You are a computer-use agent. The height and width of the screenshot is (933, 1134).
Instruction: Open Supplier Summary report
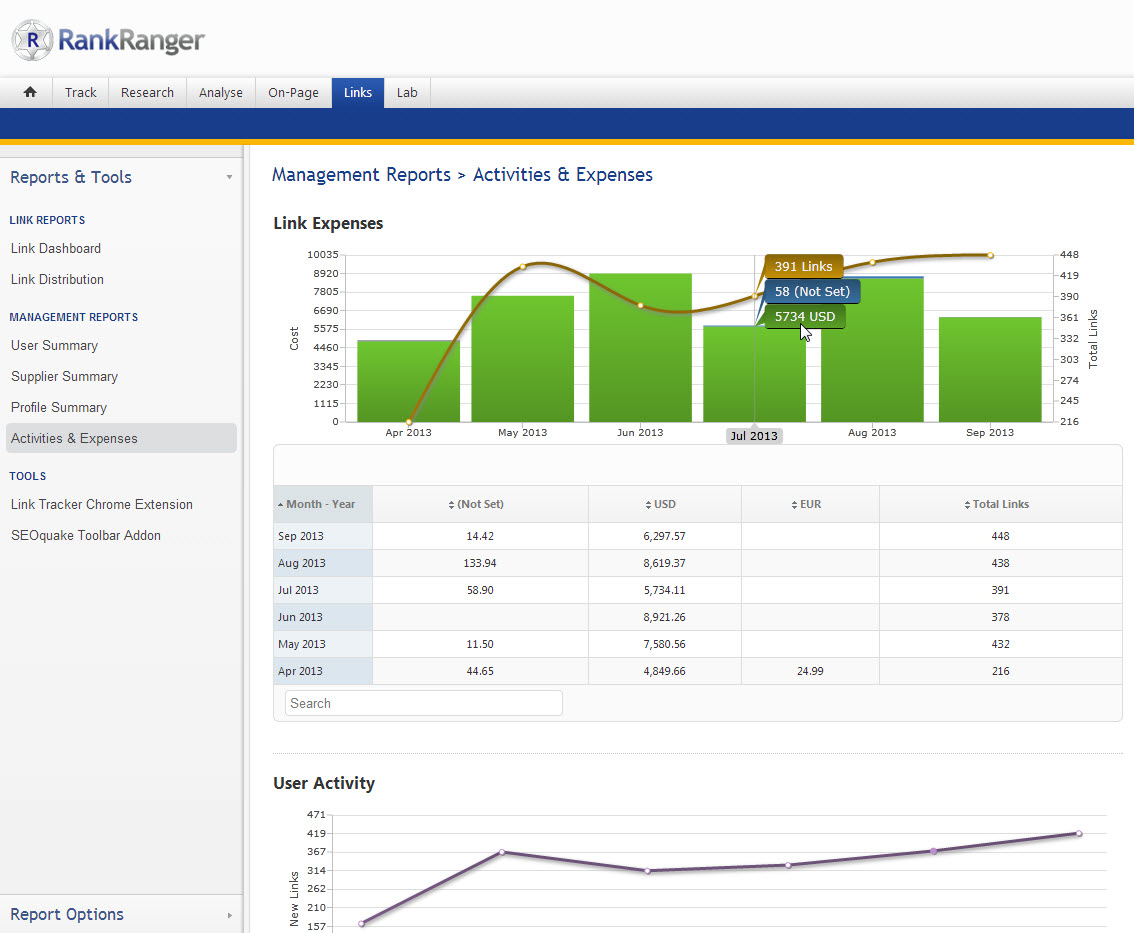click(64, 376)
